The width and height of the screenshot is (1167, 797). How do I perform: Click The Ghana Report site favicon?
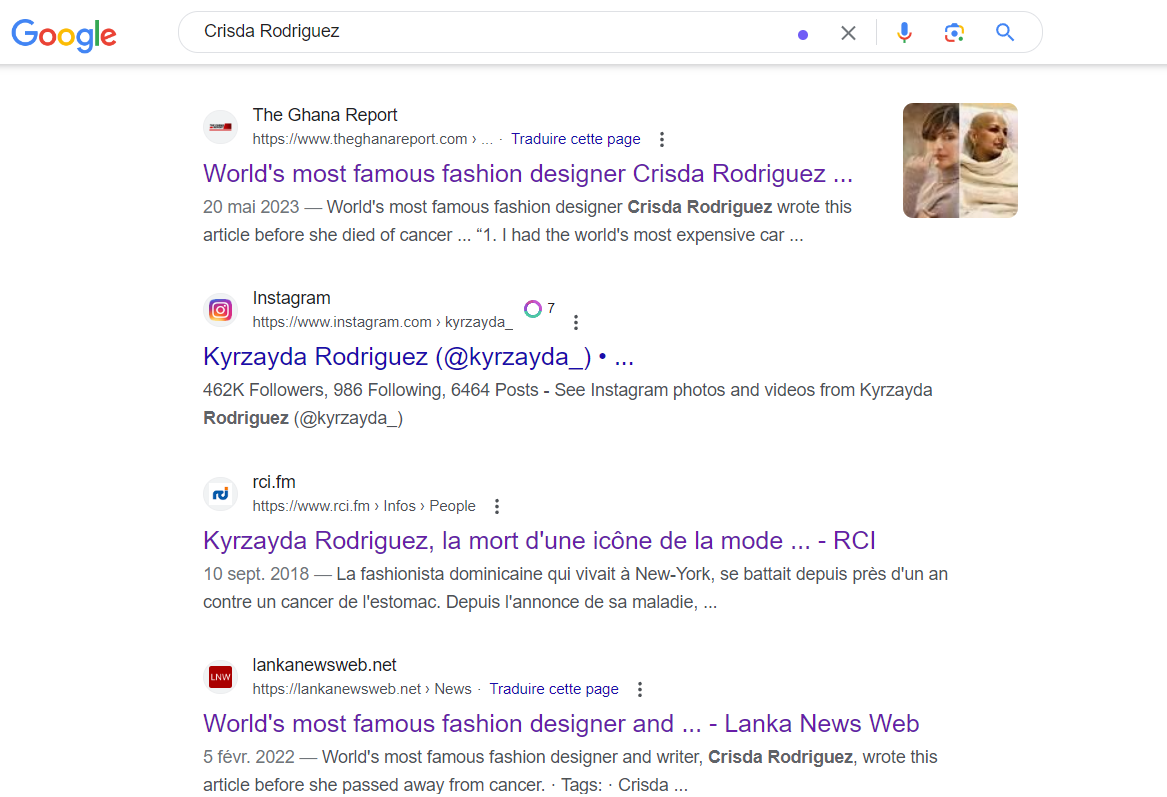(x=220, y=127)
